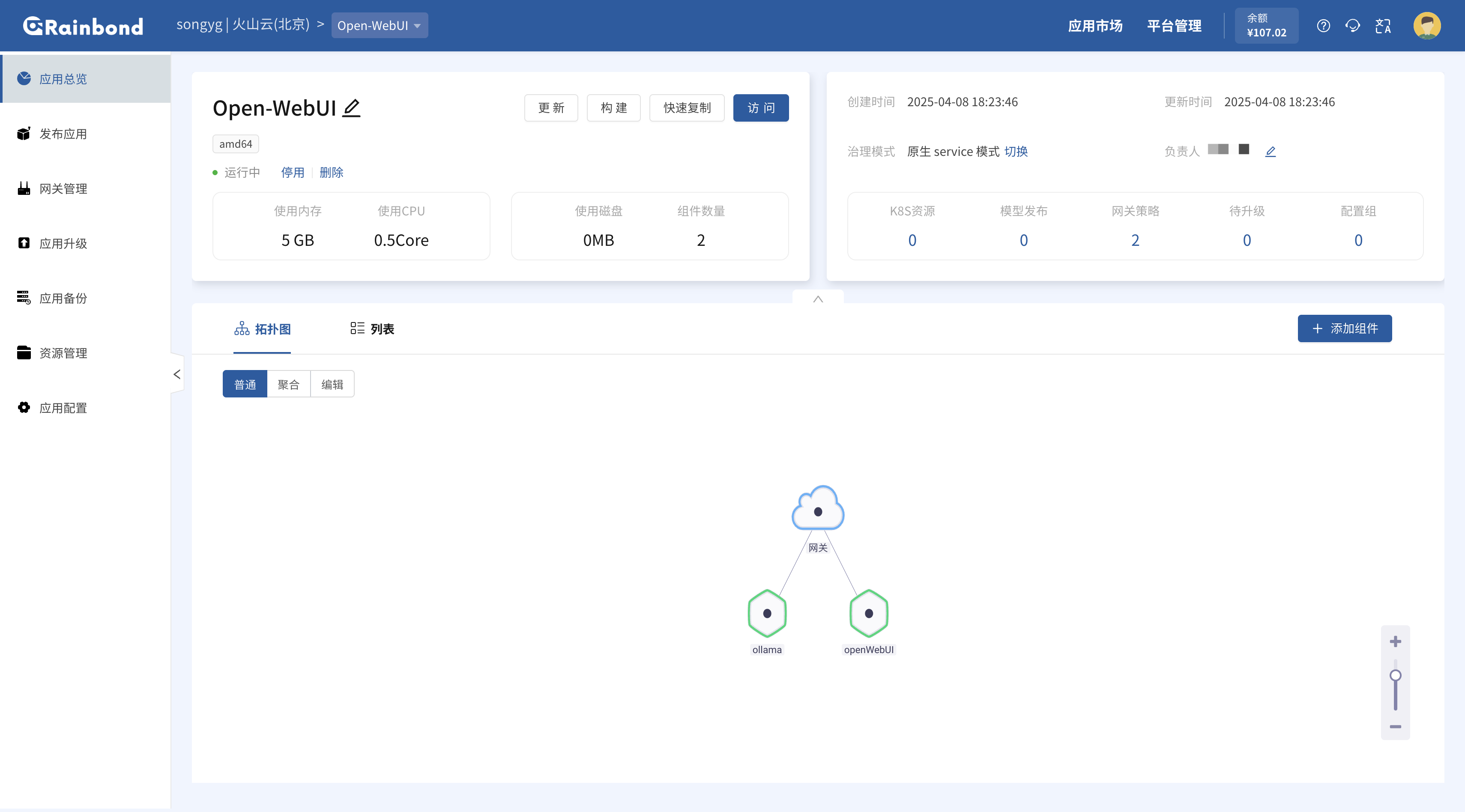Open the 待升级 count 0
Image resolution: width=1465 pixels, height=812 pixels.
tap(1247, 240)
